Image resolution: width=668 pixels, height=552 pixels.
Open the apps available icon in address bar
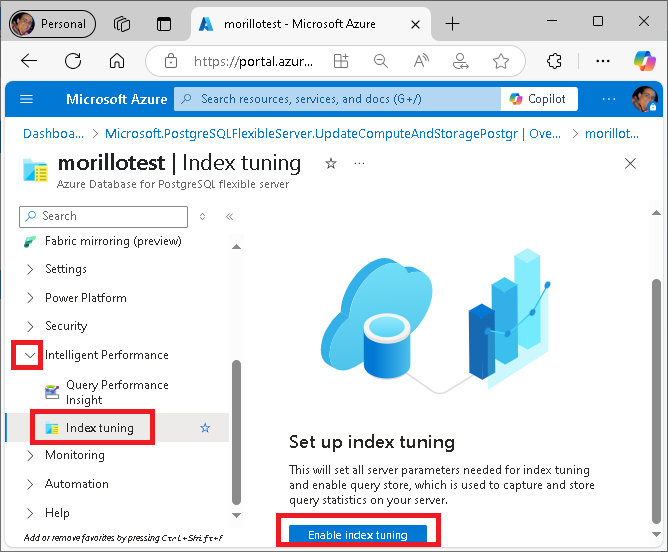(x=341, y=61)
